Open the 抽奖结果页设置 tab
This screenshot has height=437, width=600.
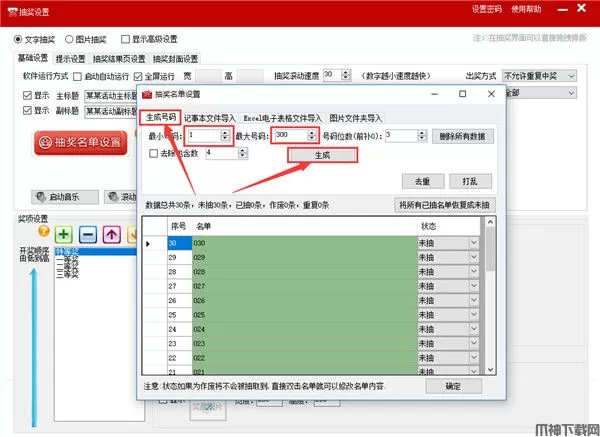tap(119, 59)
